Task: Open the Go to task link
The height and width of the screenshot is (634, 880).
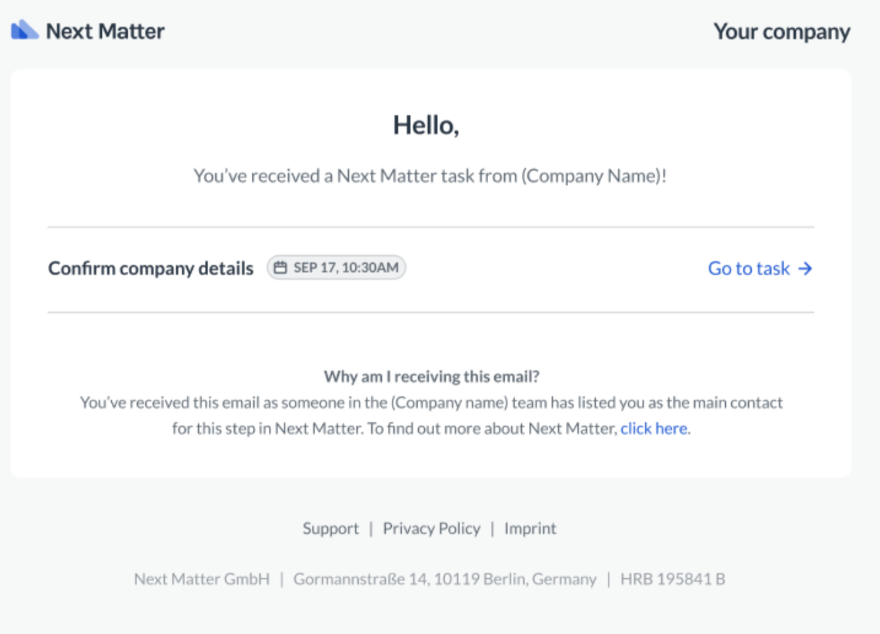Action: pos(760,268)
